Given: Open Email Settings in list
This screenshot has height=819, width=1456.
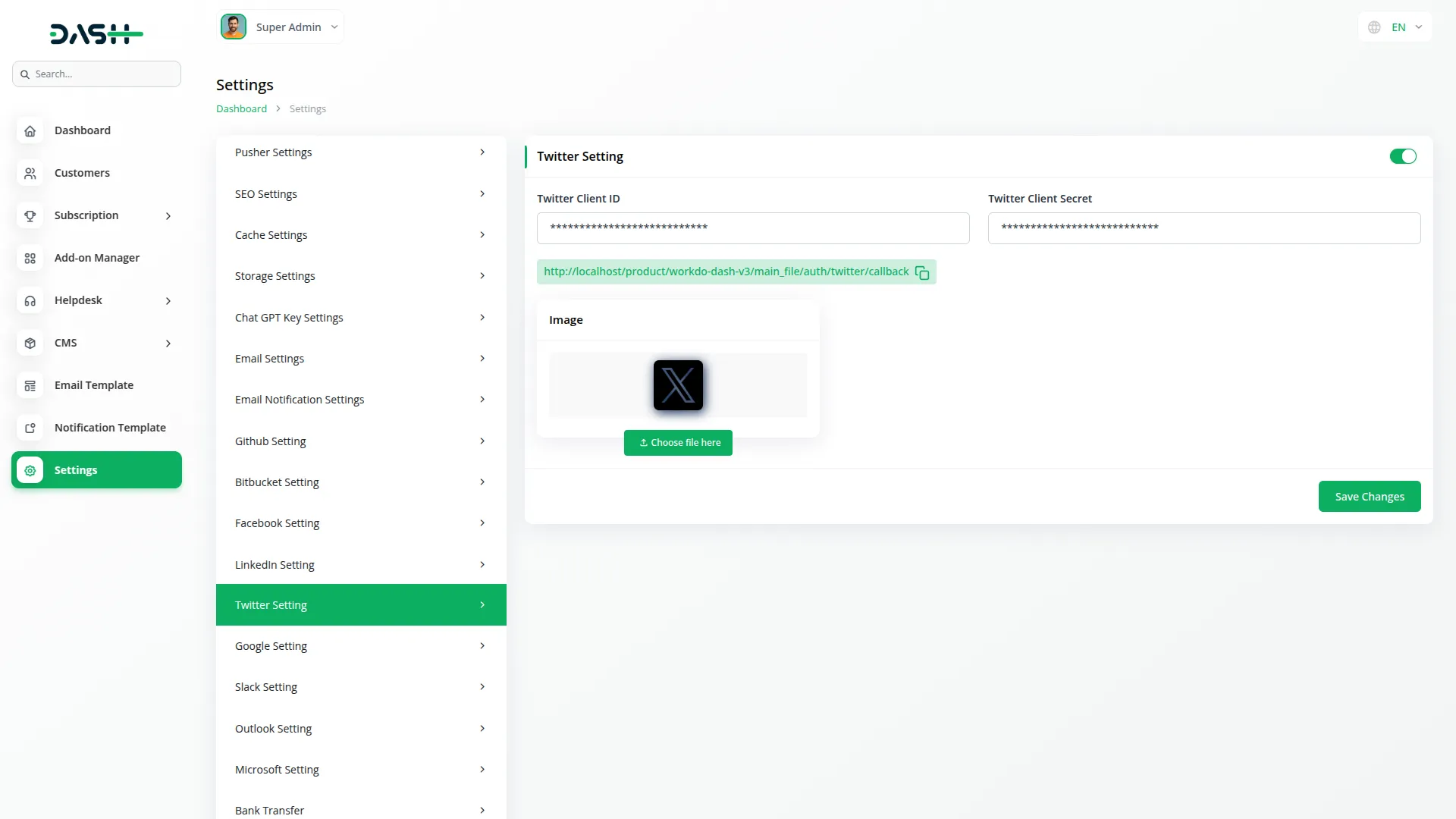Looking at the screenshot, I should point(360,359).
